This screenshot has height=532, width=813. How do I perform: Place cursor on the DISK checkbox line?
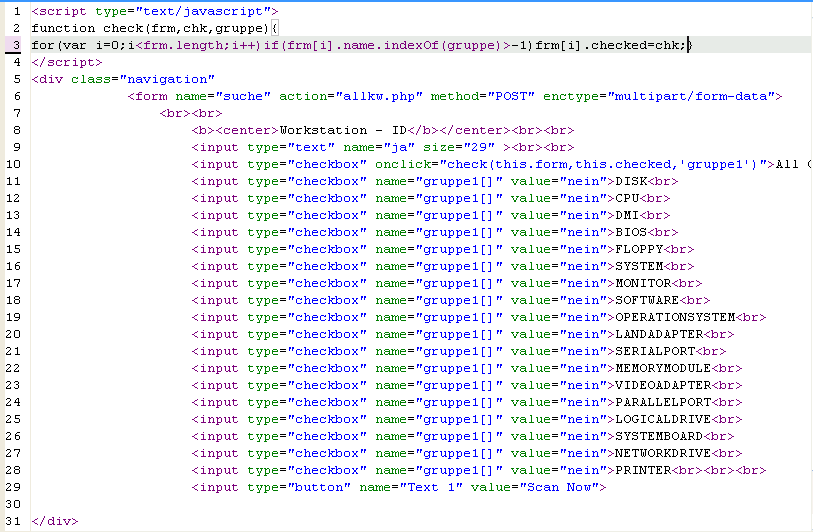pos(630,181)
